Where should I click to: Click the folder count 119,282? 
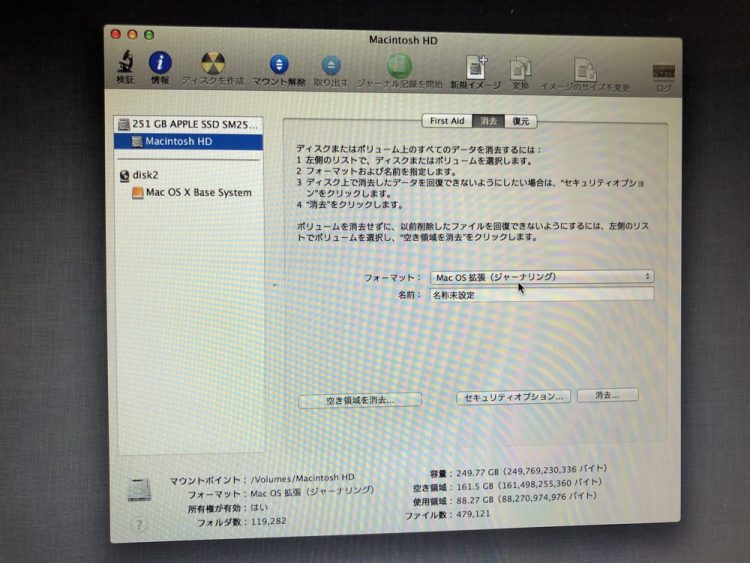(x=268, y=521)
